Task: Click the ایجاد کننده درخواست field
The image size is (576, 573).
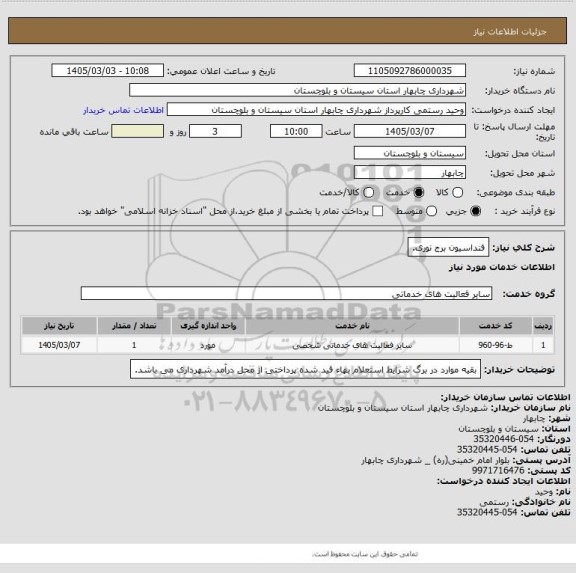Action: tap(316, 110)
